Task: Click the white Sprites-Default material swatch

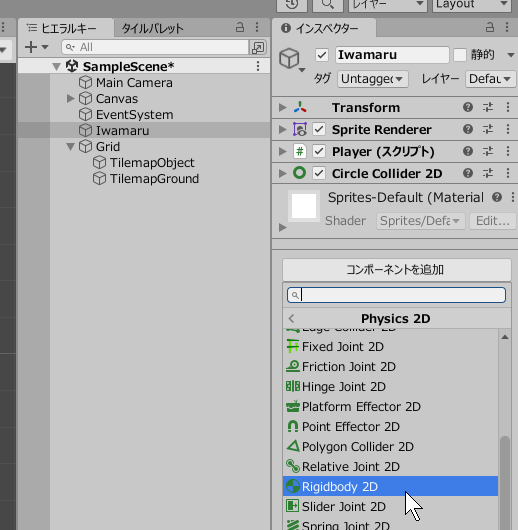Action: pos(304,206)
